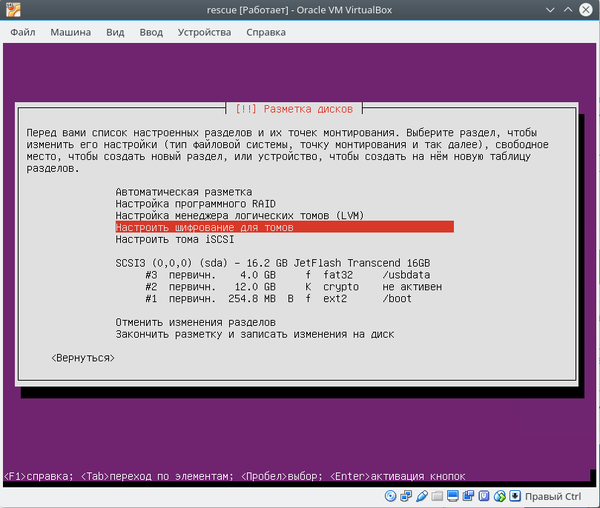Image resolution: width=600 pixels, height=508 pixels.
Task: Open the Файл menu
Action: pyautogui.click(x=23, y=32)
